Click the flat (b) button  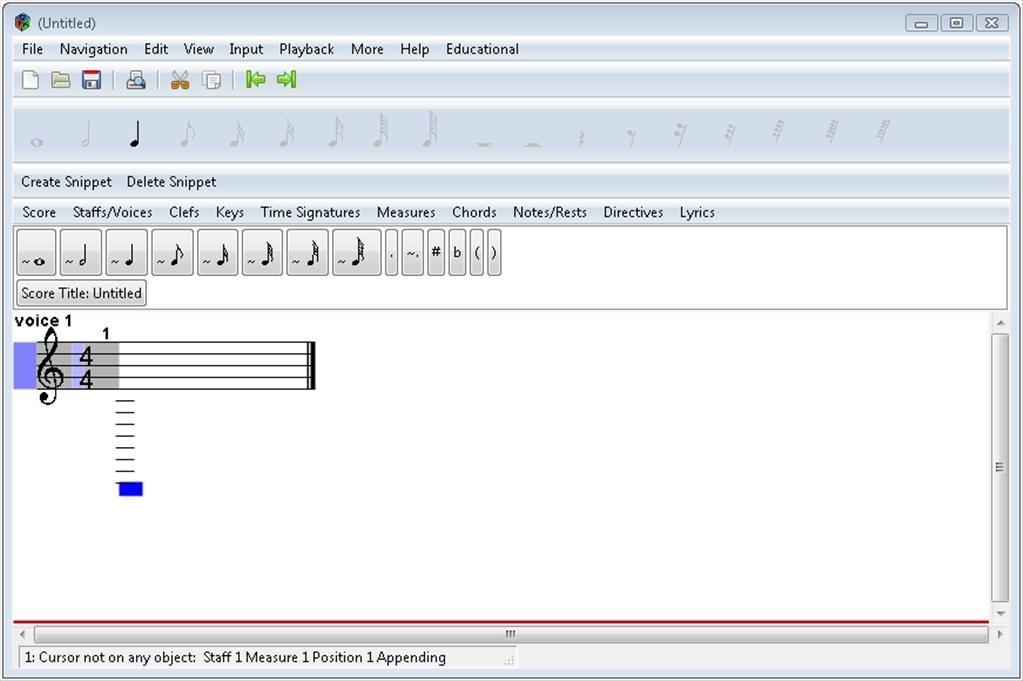(457, 252)
